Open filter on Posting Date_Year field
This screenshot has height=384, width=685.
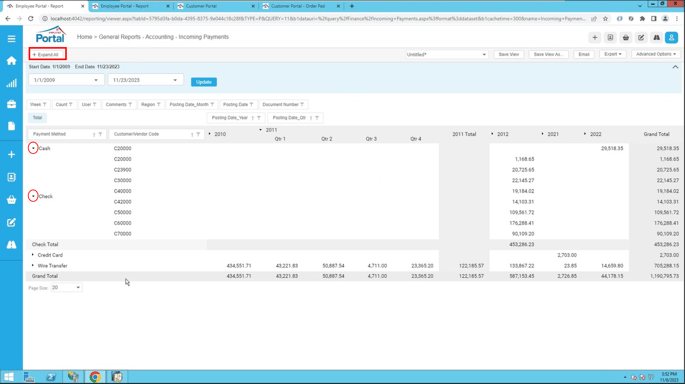click(259, 118)
